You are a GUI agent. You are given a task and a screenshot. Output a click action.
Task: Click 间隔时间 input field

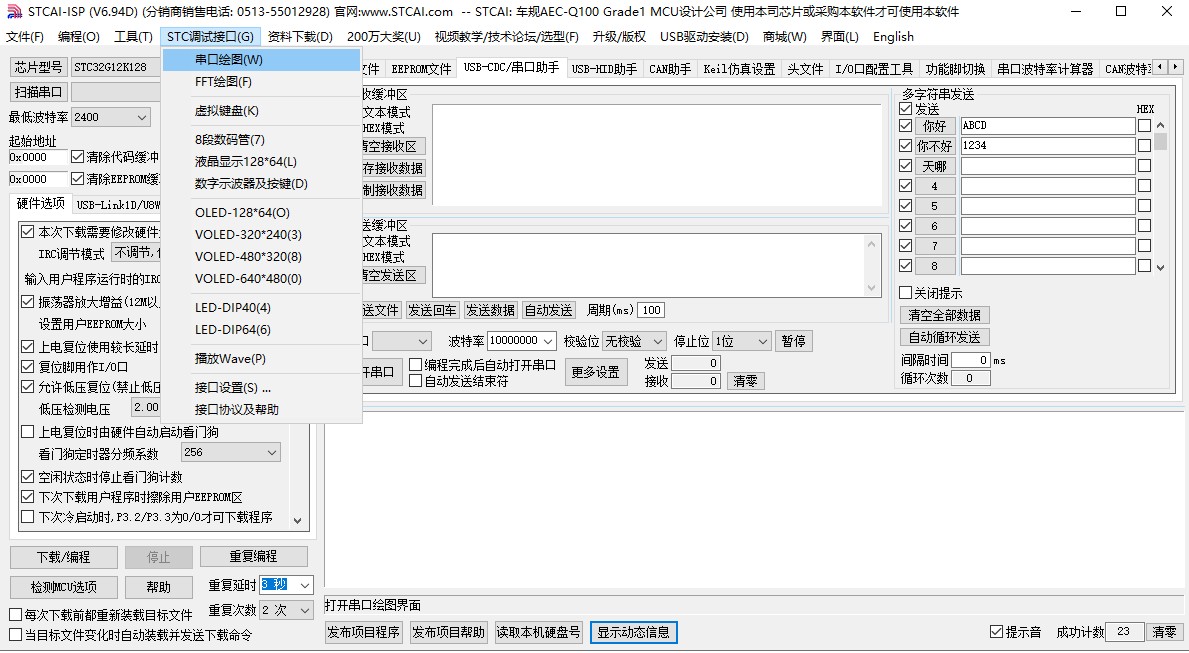tap(971, 360)
